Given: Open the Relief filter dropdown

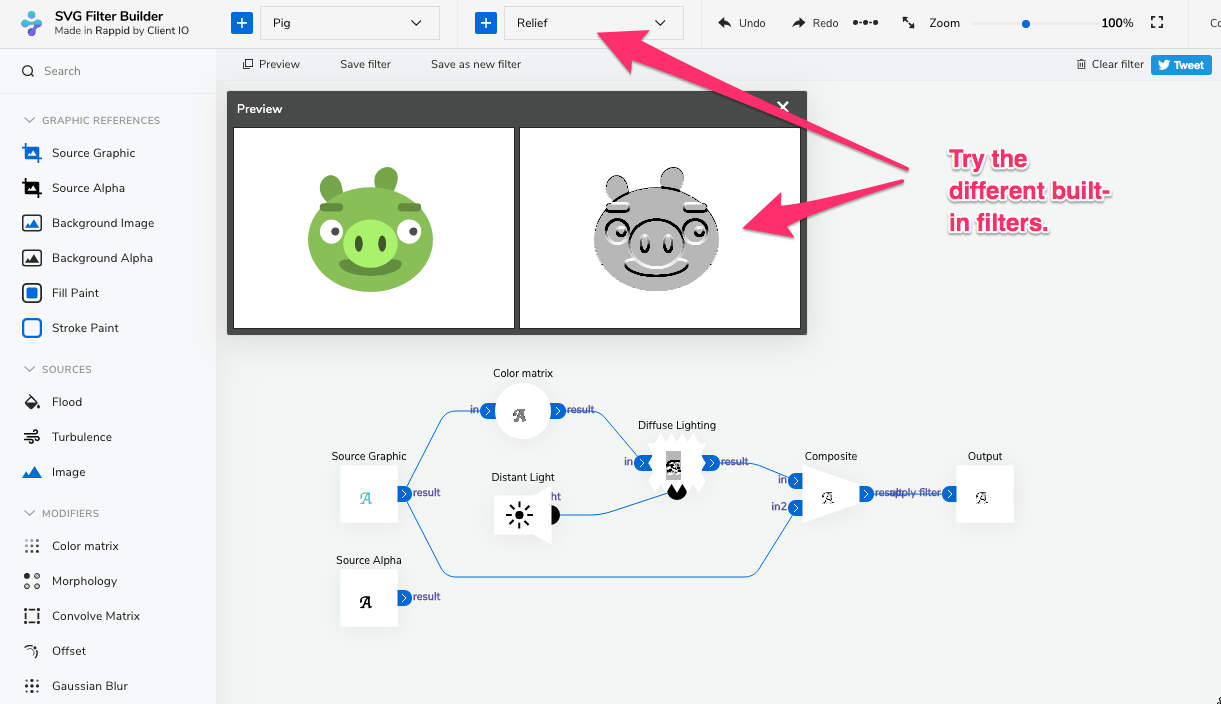Looking at the screenshot, I should 594,21.
